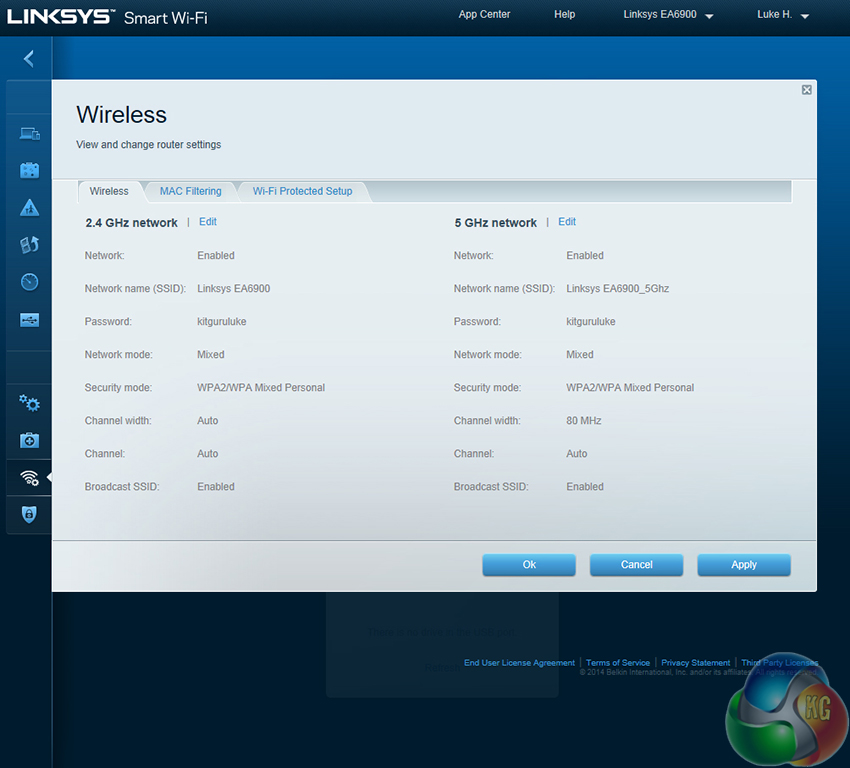Open the Help menu

pos(564,15)
